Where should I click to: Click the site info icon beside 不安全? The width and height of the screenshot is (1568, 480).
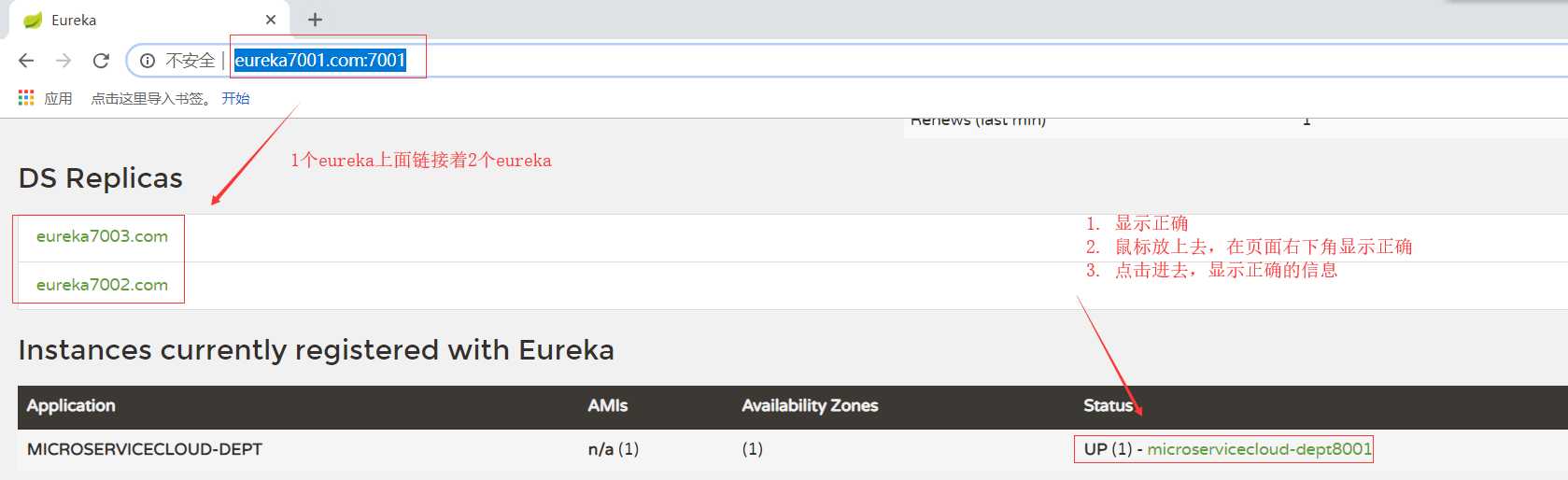(x=148, y=61)
